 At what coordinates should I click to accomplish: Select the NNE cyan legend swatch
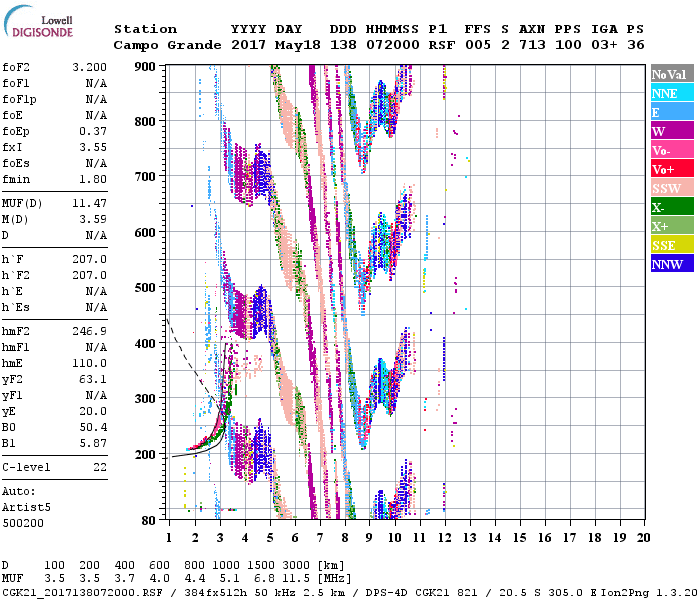[672, 93]
